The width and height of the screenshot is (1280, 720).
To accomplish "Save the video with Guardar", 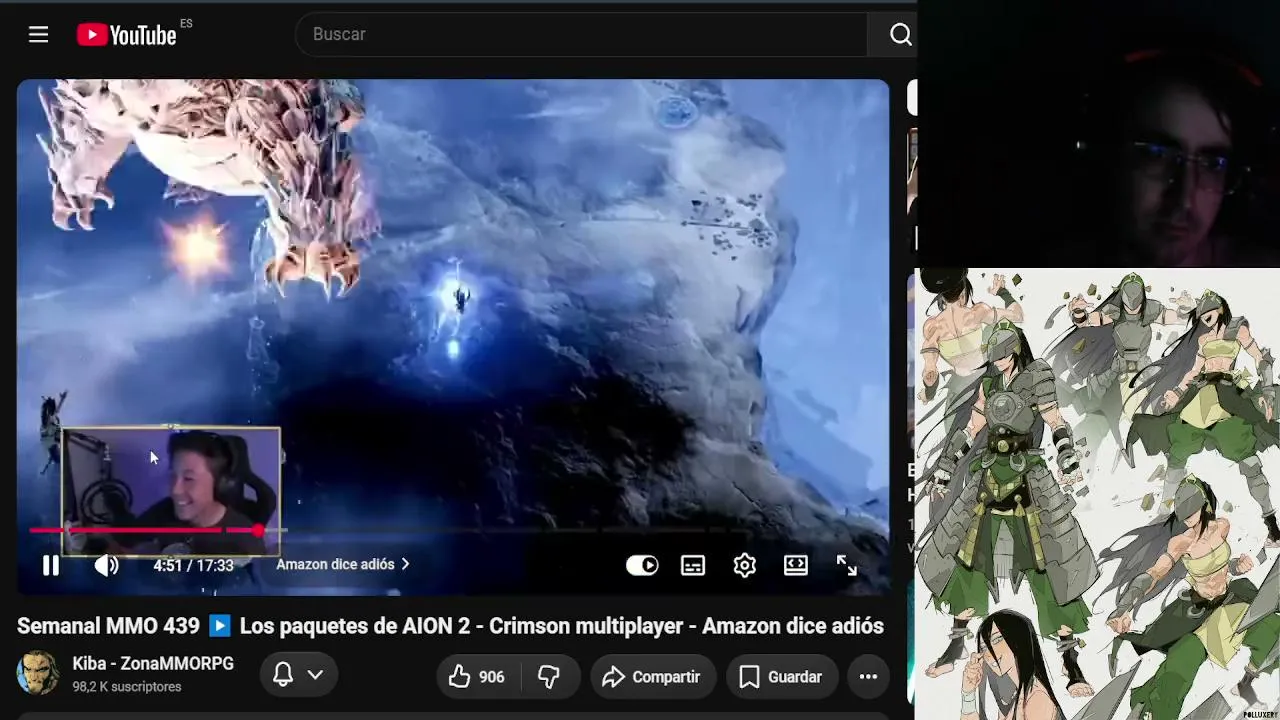I will 781,677.
